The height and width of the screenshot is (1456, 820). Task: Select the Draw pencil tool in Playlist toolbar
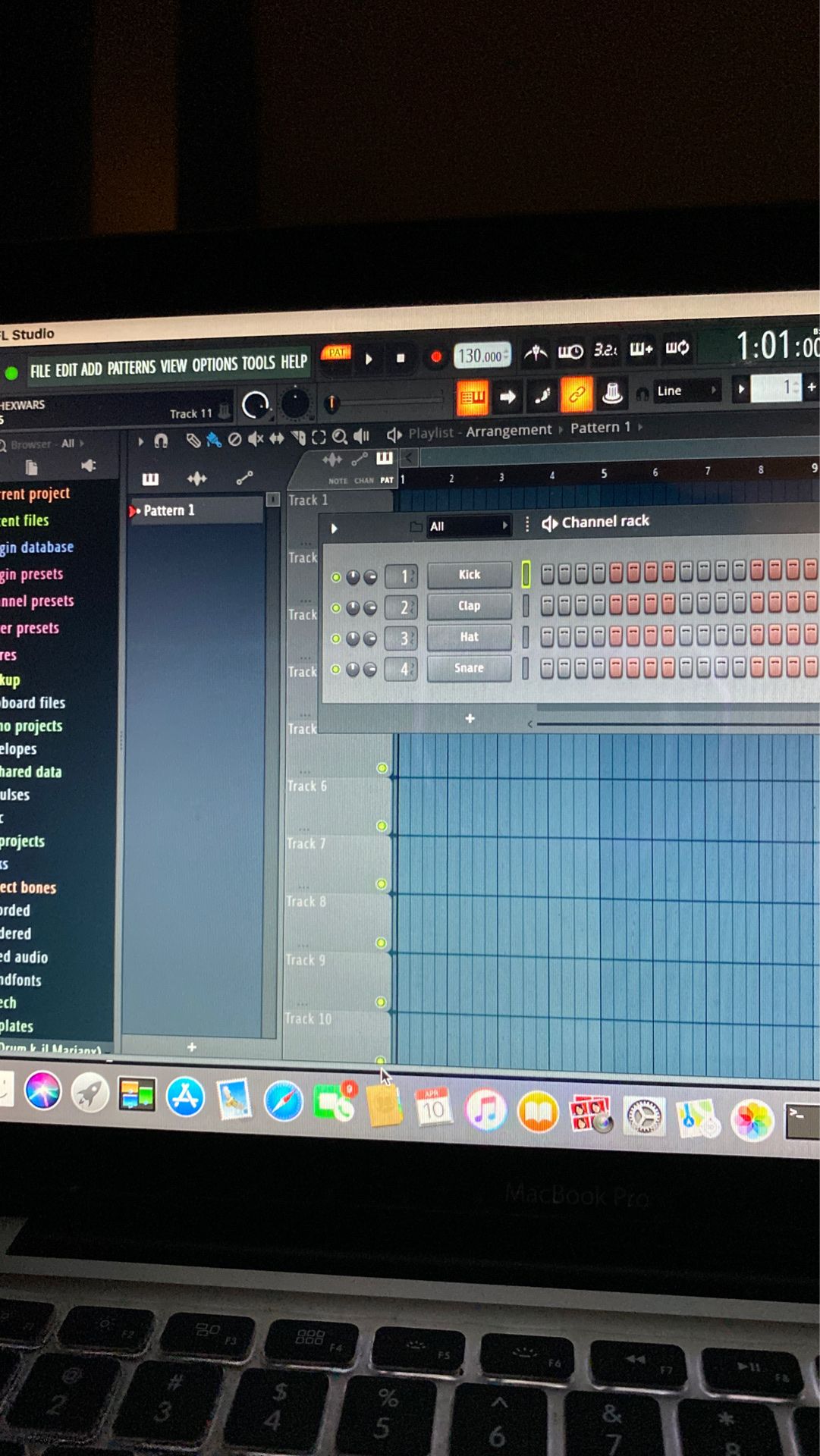coord(193,440)
